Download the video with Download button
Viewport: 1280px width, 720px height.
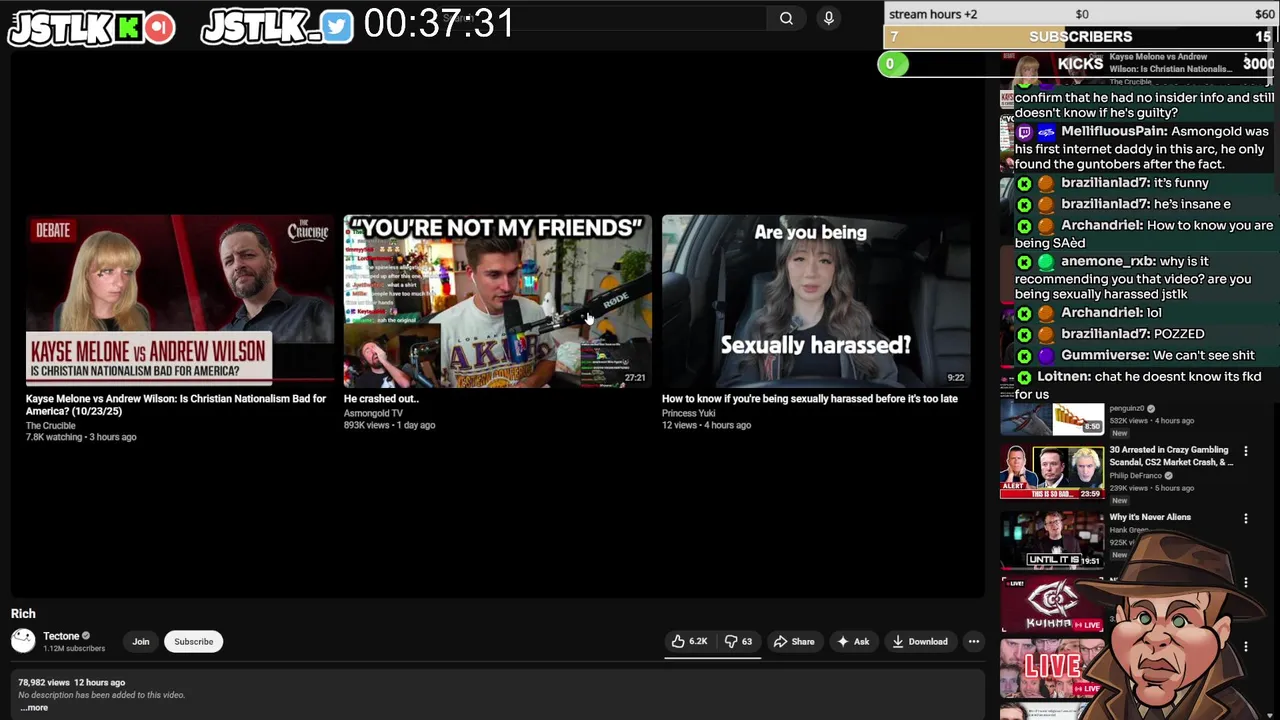pos(920,641)
